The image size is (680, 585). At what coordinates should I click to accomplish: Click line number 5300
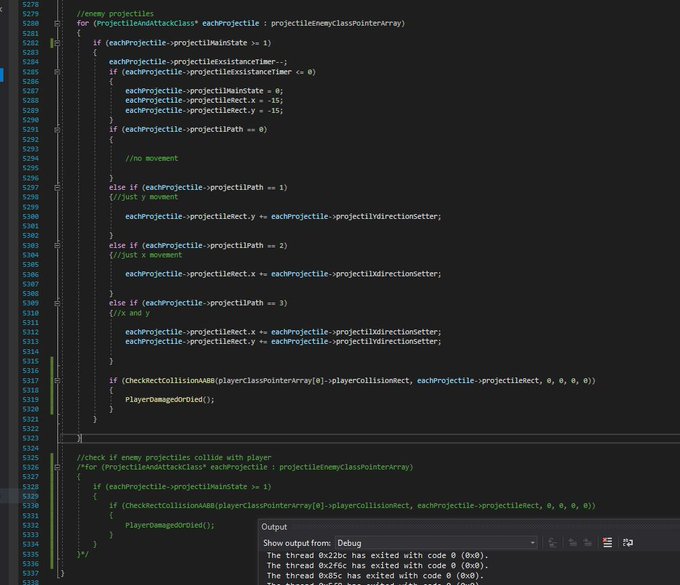30,216
